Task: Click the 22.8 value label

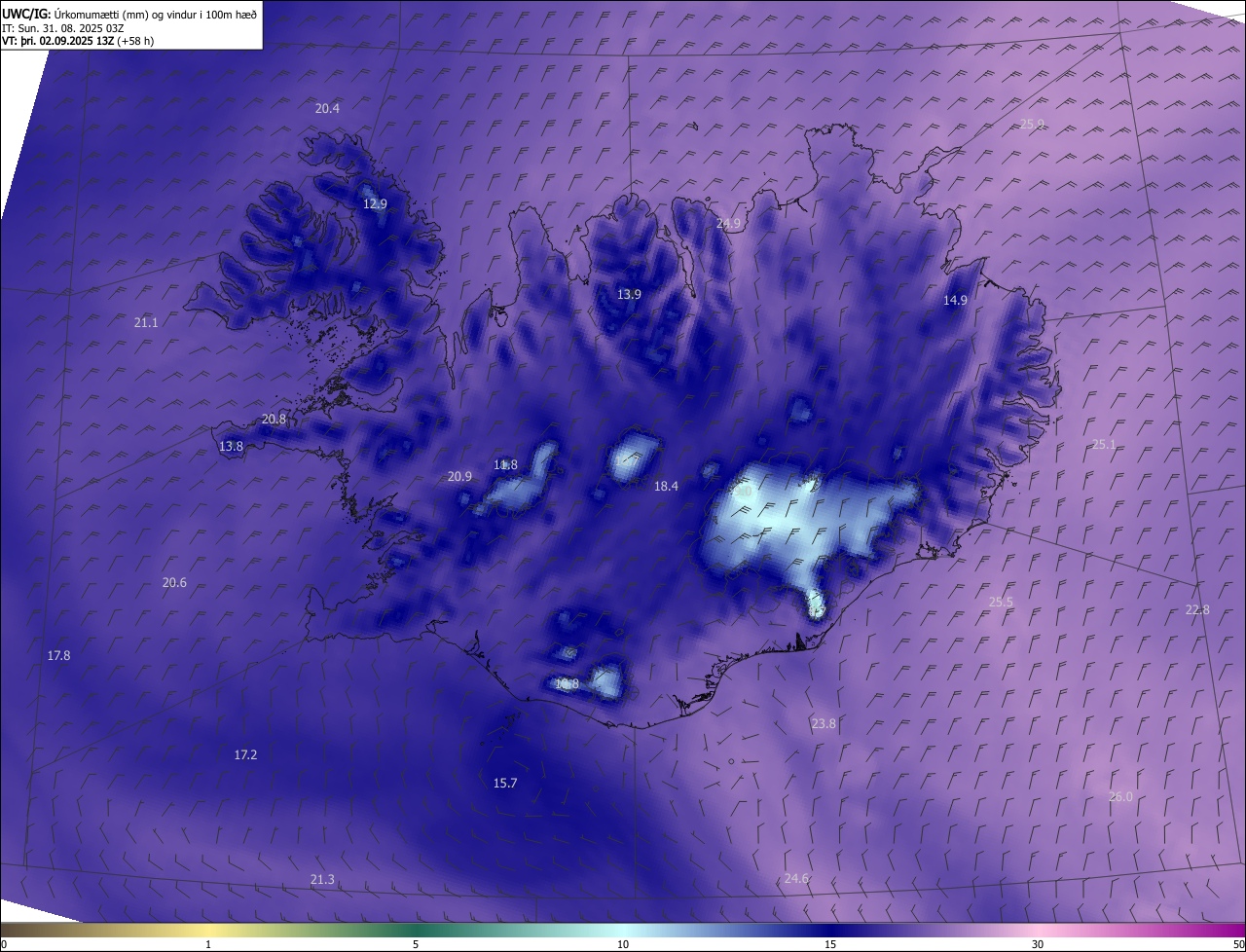Action: pos(1197,610)
